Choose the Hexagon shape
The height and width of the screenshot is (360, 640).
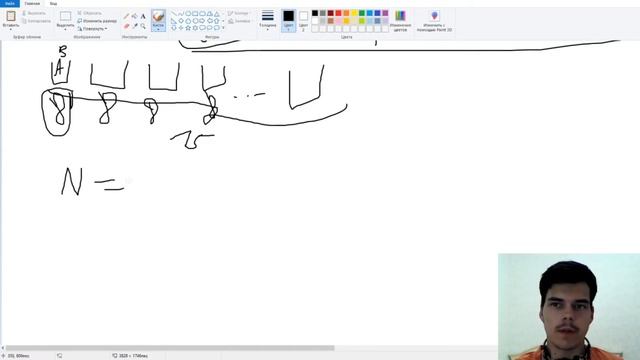click(195, 21)
